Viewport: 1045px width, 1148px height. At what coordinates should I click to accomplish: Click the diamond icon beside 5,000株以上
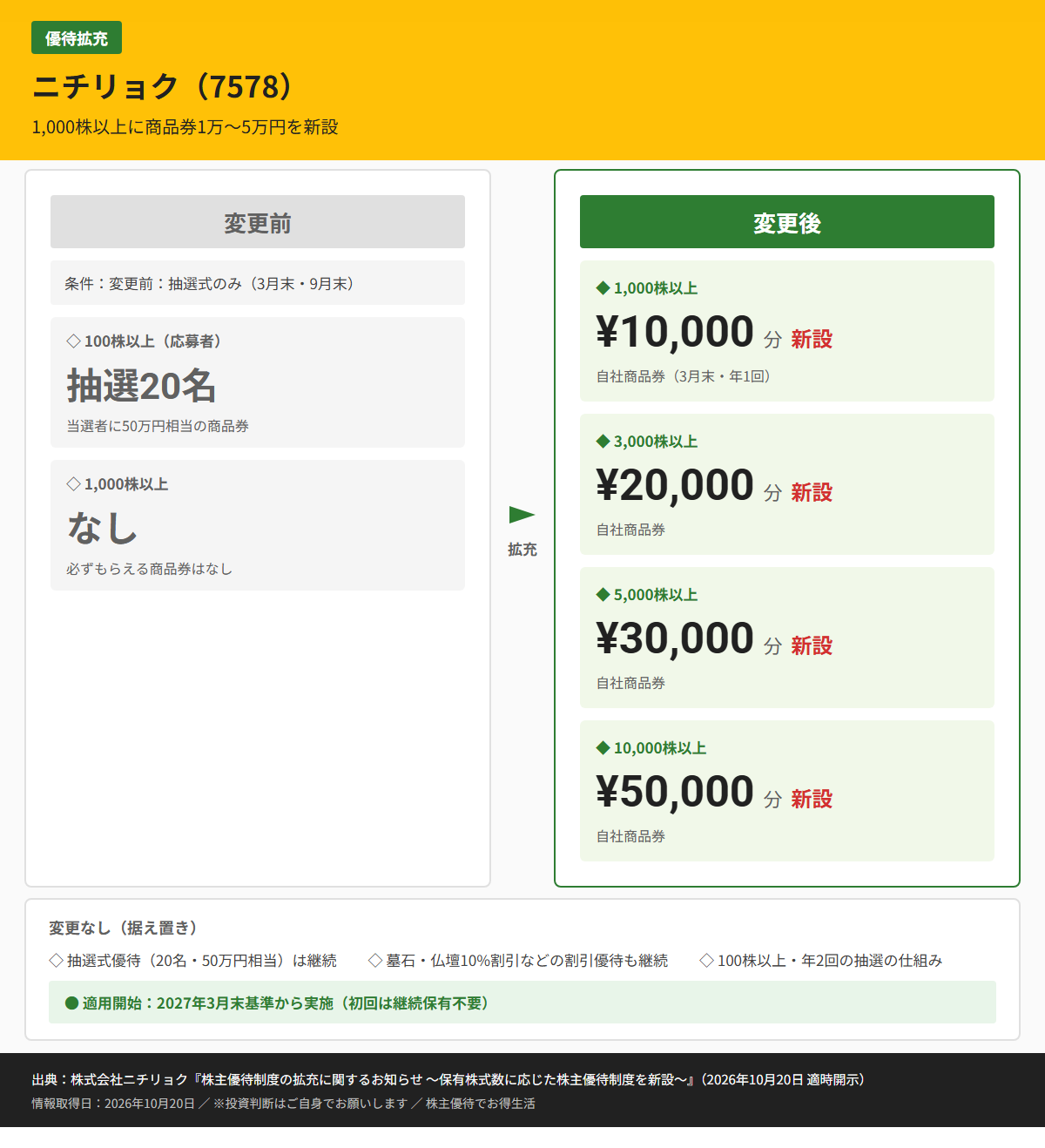coord(603,595)
